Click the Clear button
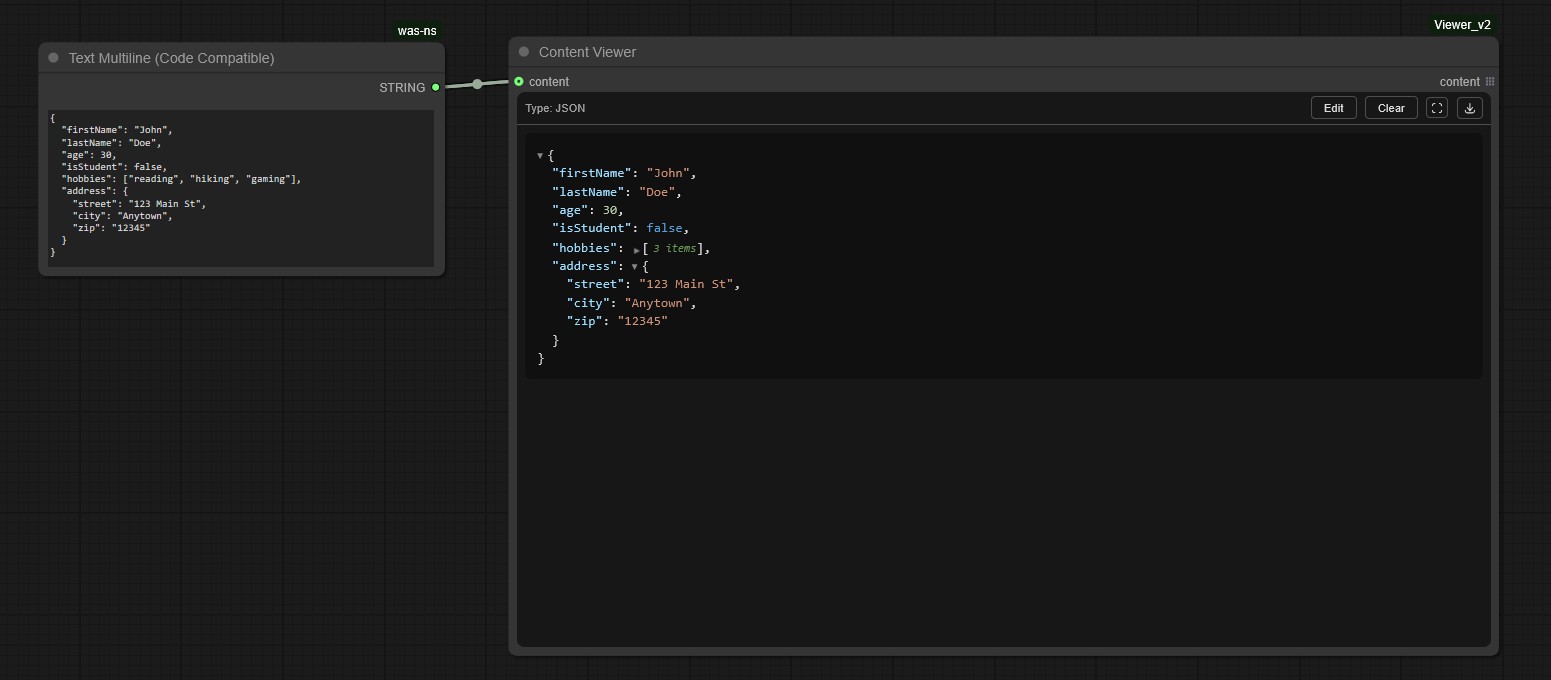This screenshot has width=1551, height=680. click(x=1391, y=108)
